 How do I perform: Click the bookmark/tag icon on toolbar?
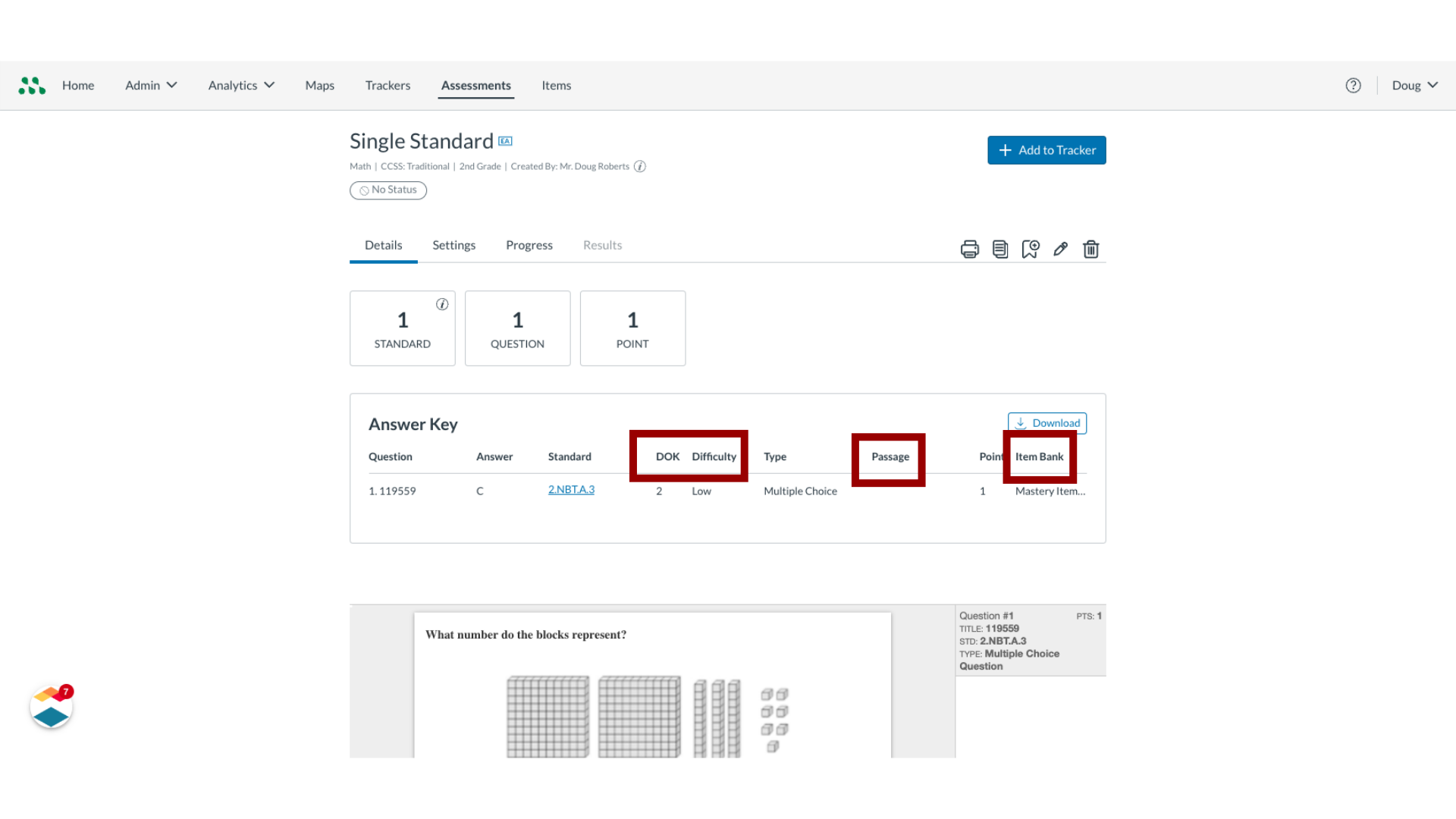coord(1029,248)
